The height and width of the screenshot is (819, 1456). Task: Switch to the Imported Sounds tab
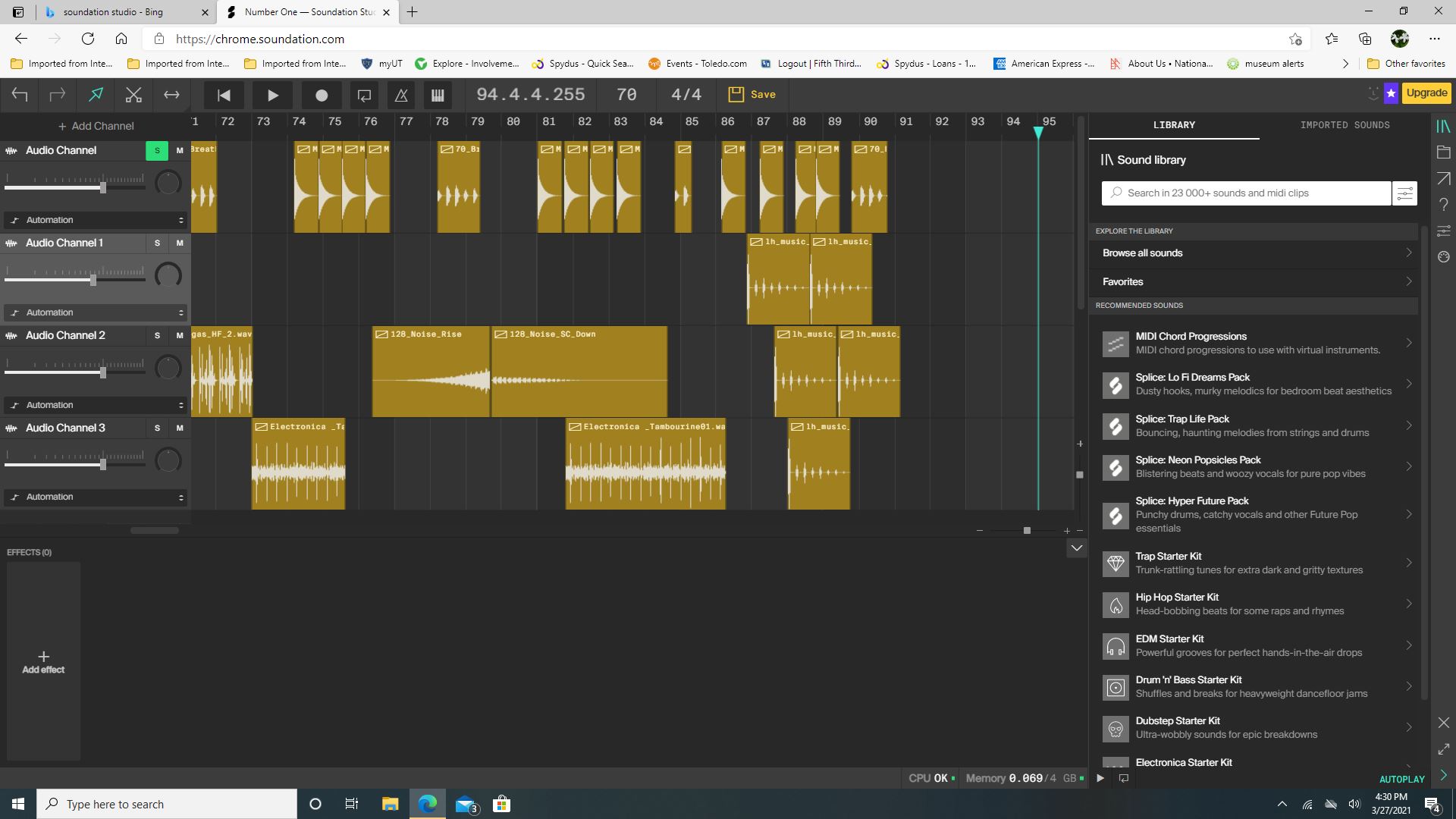(x=1346, y=125)
